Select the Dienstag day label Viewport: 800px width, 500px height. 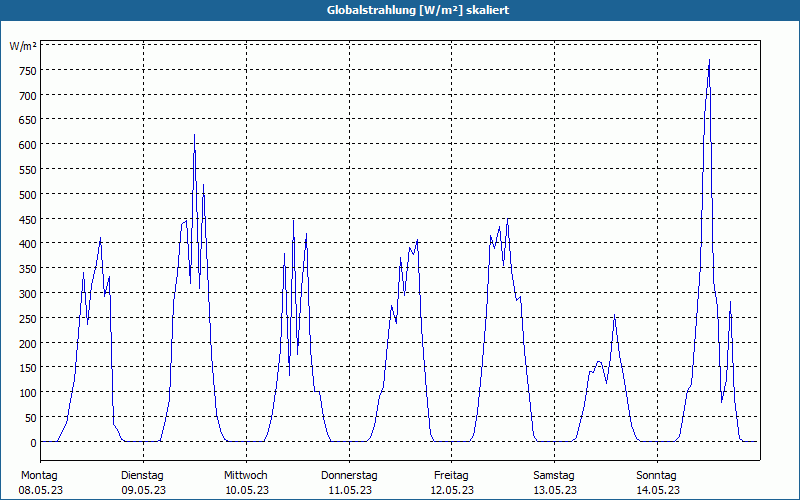142,476
